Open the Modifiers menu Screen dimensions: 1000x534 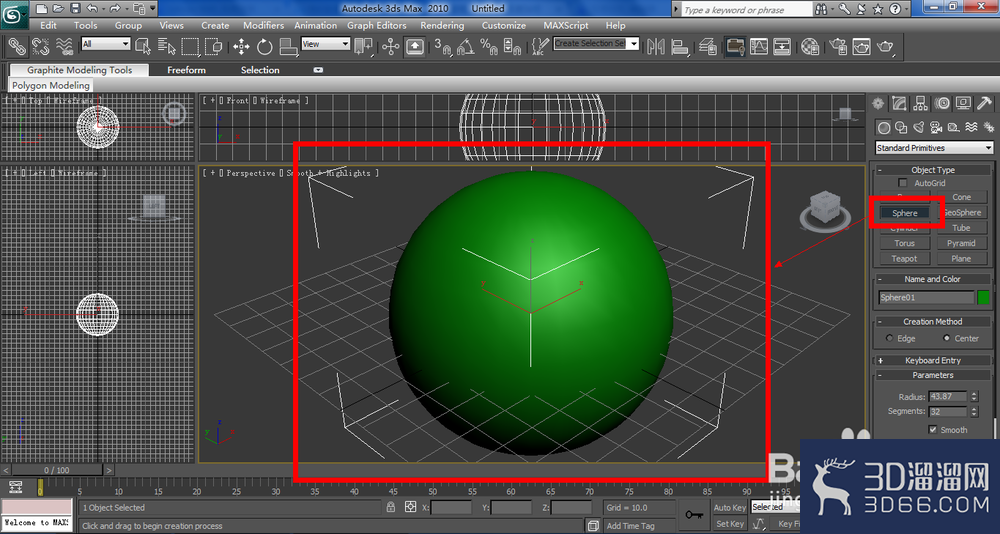tap(263, 26)
